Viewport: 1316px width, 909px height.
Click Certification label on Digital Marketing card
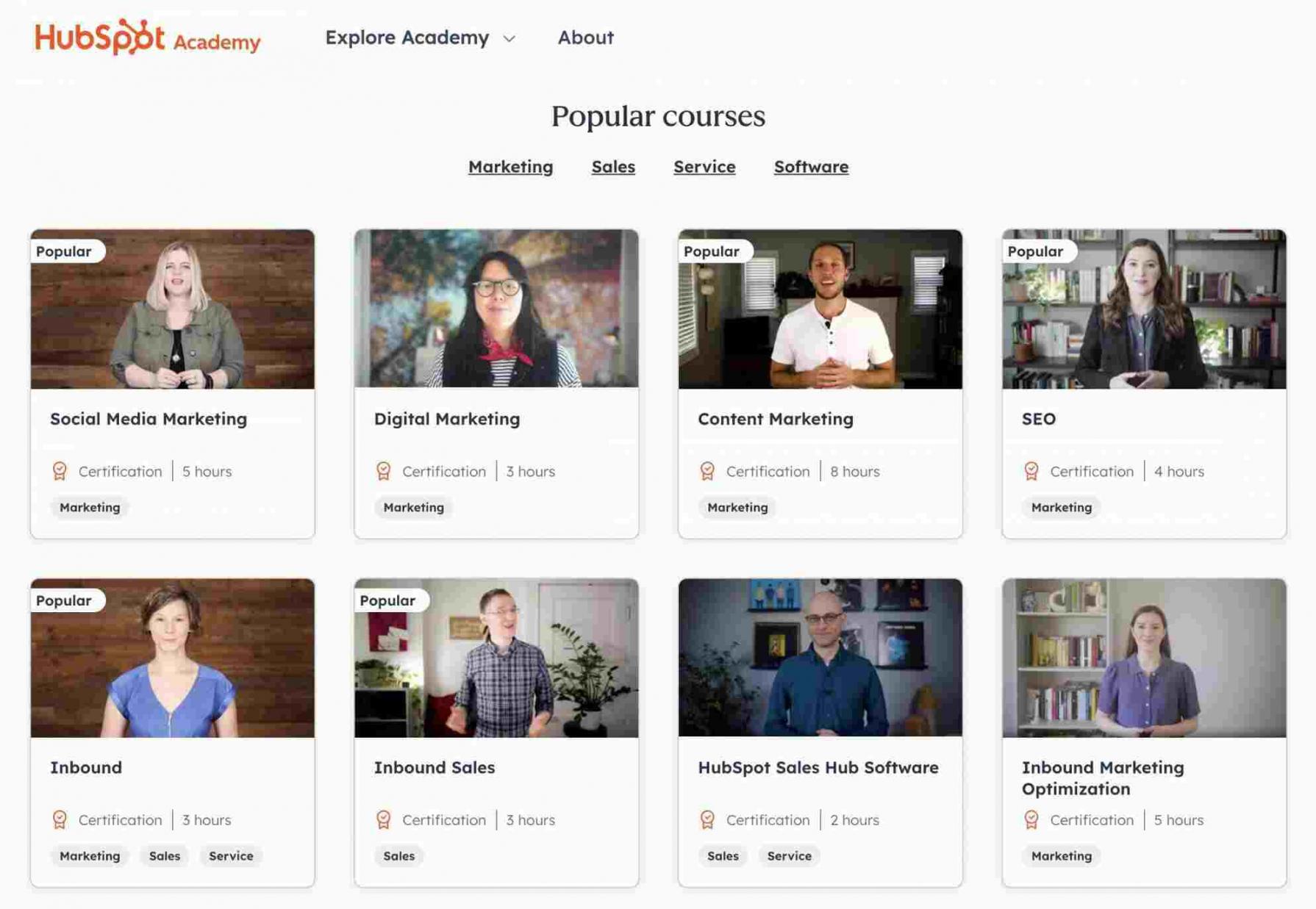[x=444, y=471]
